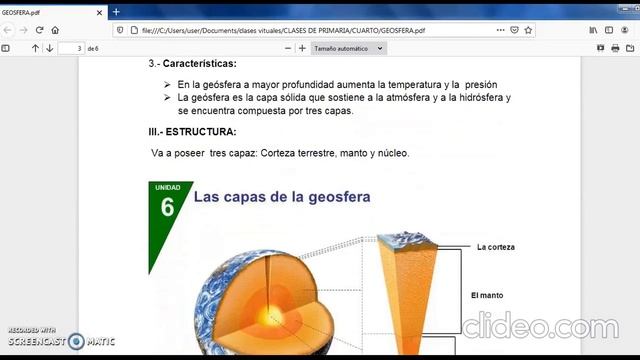Open the page actions three-dots menu
The width and height of the screenshot is (640, 360).
(500, 30)
